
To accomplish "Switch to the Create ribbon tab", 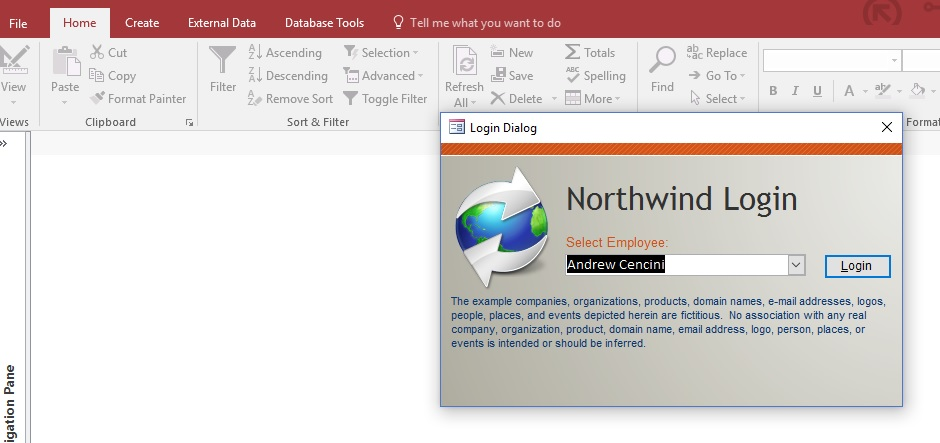I will pos(142,23).
